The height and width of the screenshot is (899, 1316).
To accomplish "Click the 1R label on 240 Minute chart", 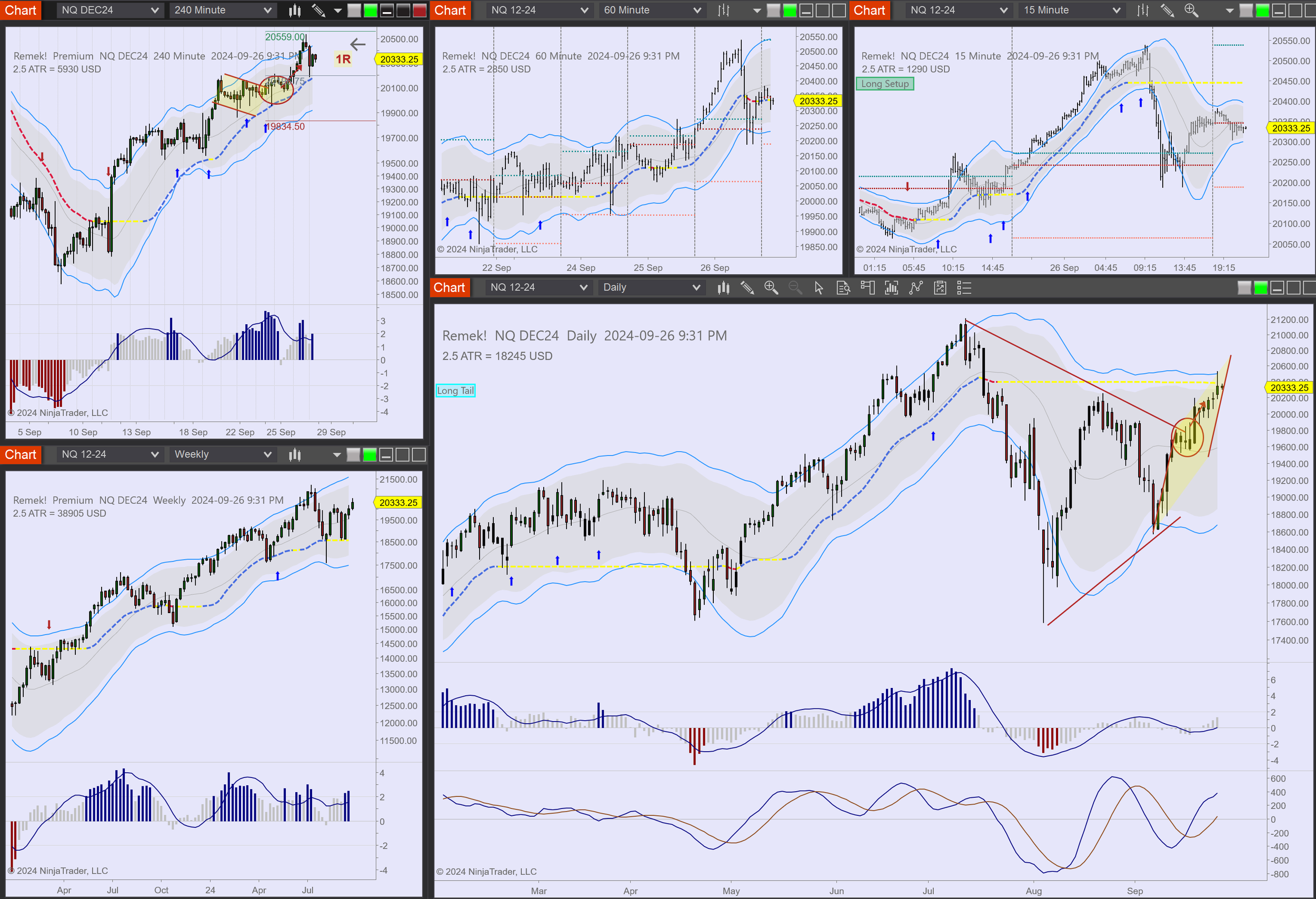I will click(x=343, y=59).
